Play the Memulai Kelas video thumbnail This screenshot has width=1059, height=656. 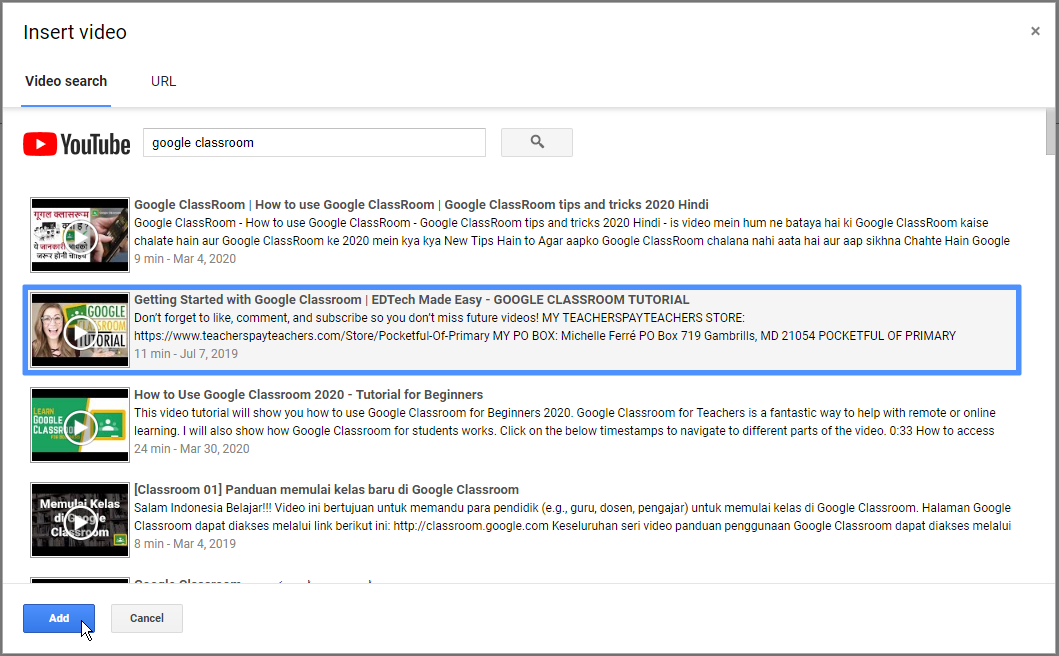(x=80, y=520)
